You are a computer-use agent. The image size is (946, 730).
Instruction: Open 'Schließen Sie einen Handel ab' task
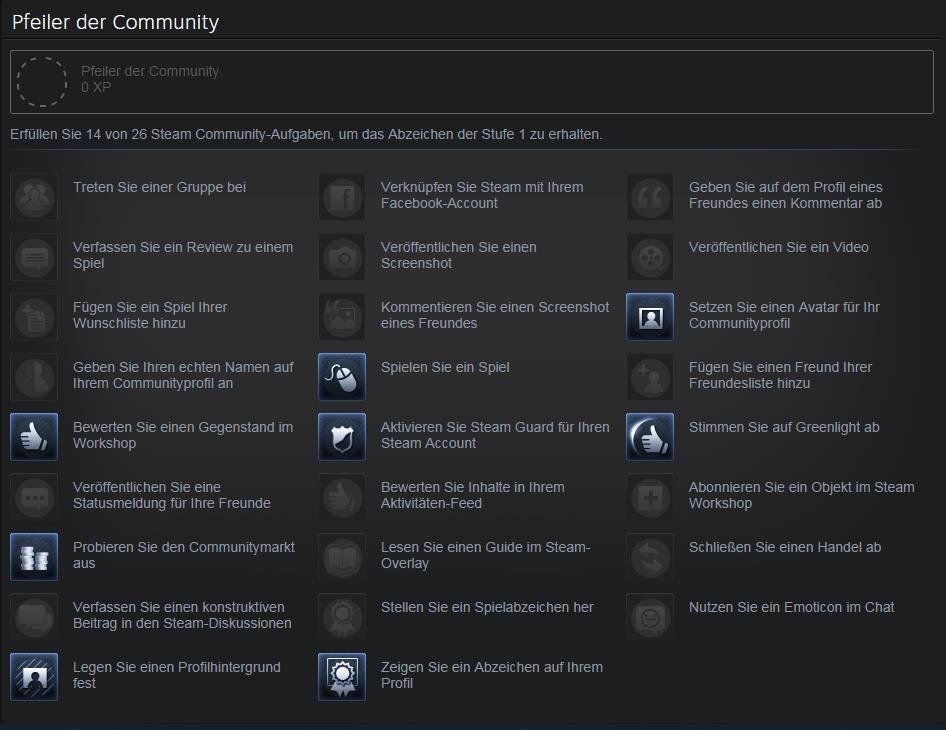pos(785,547)
